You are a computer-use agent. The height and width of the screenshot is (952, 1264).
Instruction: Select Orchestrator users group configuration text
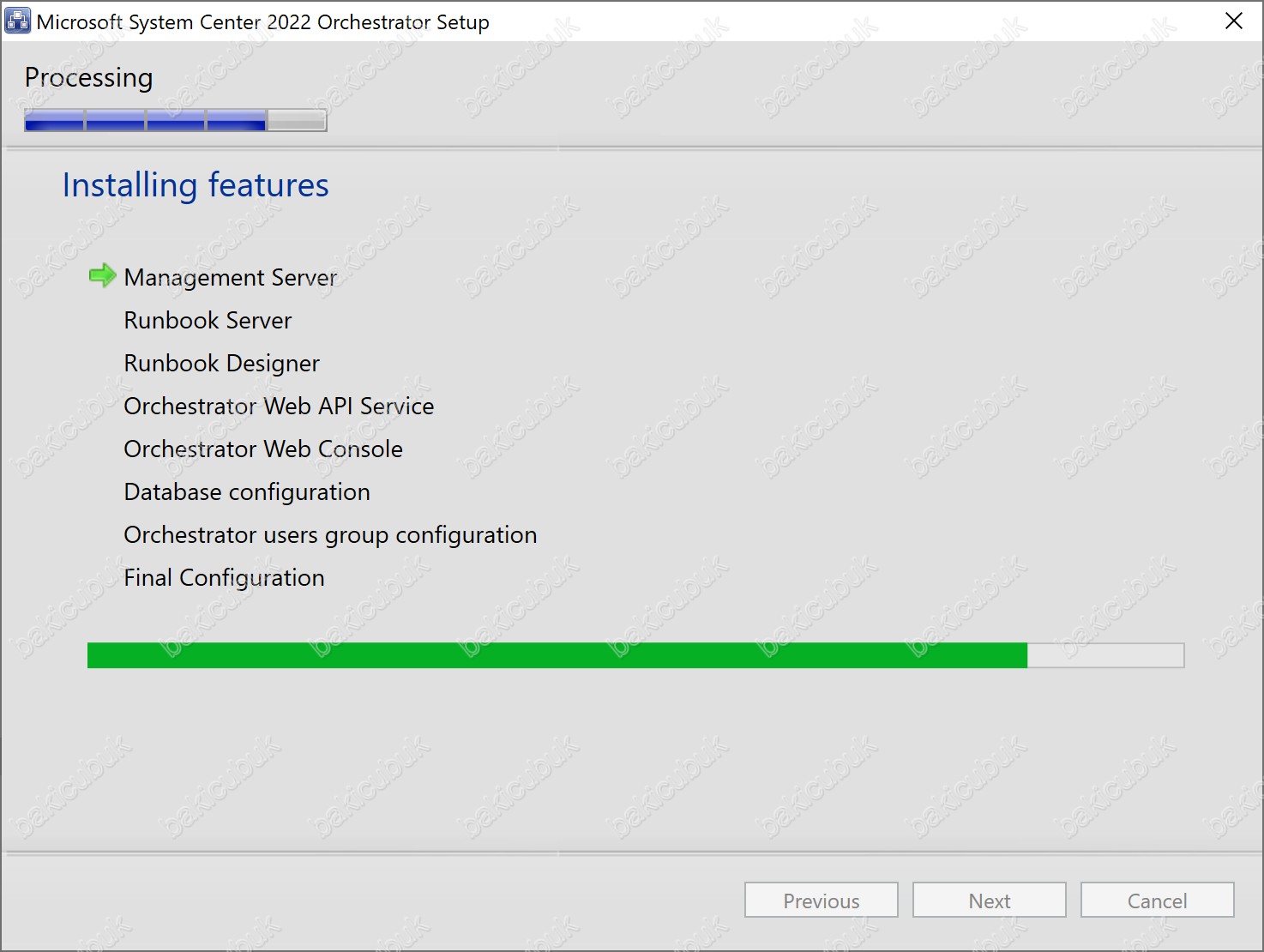point(330,535)
